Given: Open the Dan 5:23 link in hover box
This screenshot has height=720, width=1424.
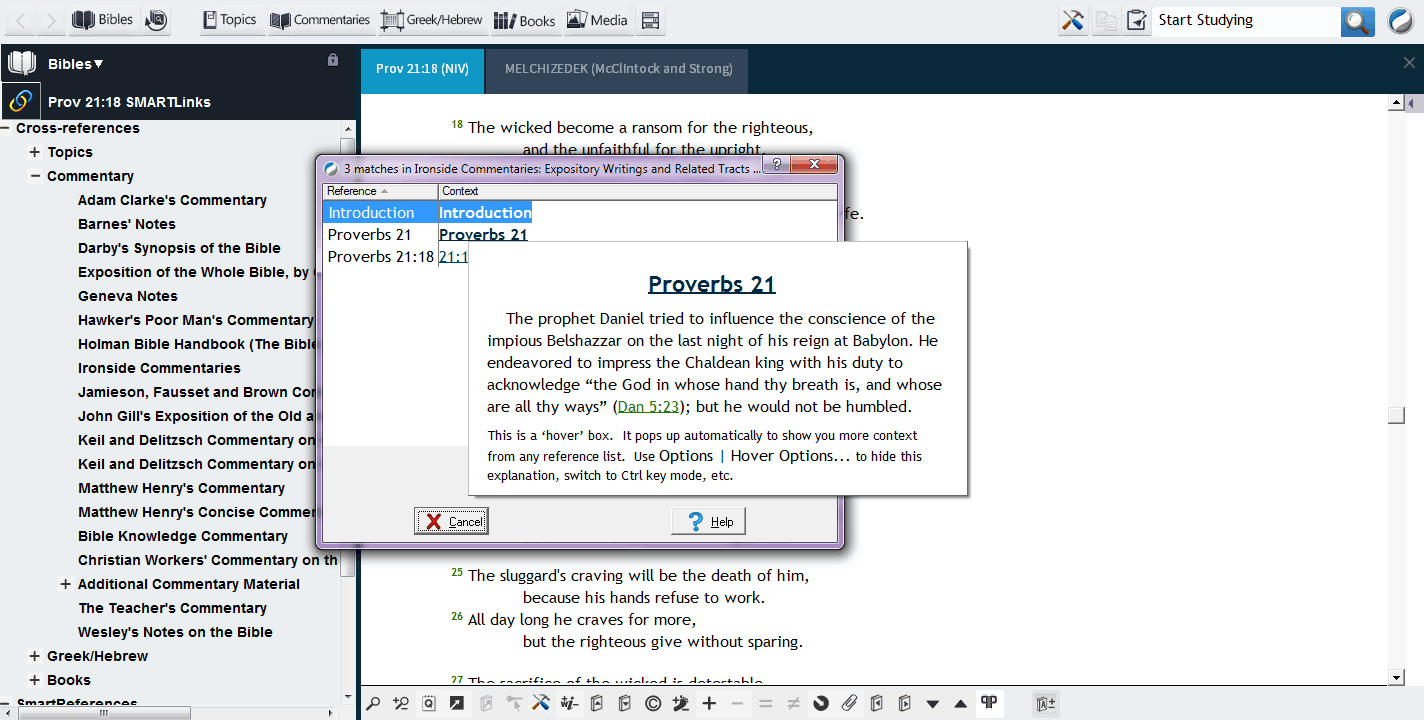Looking at the screenshot, I should pos(647,407).
